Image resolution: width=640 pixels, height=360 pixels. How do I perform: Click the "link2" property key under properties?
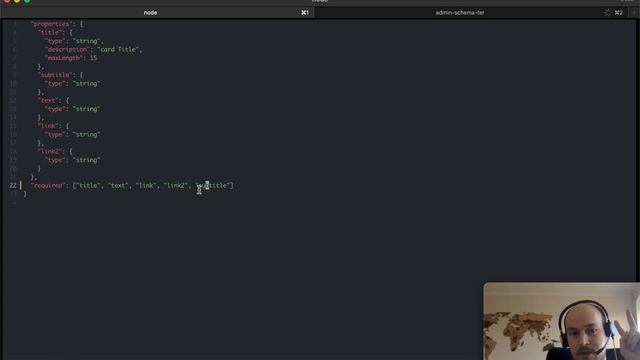[51, 151]
